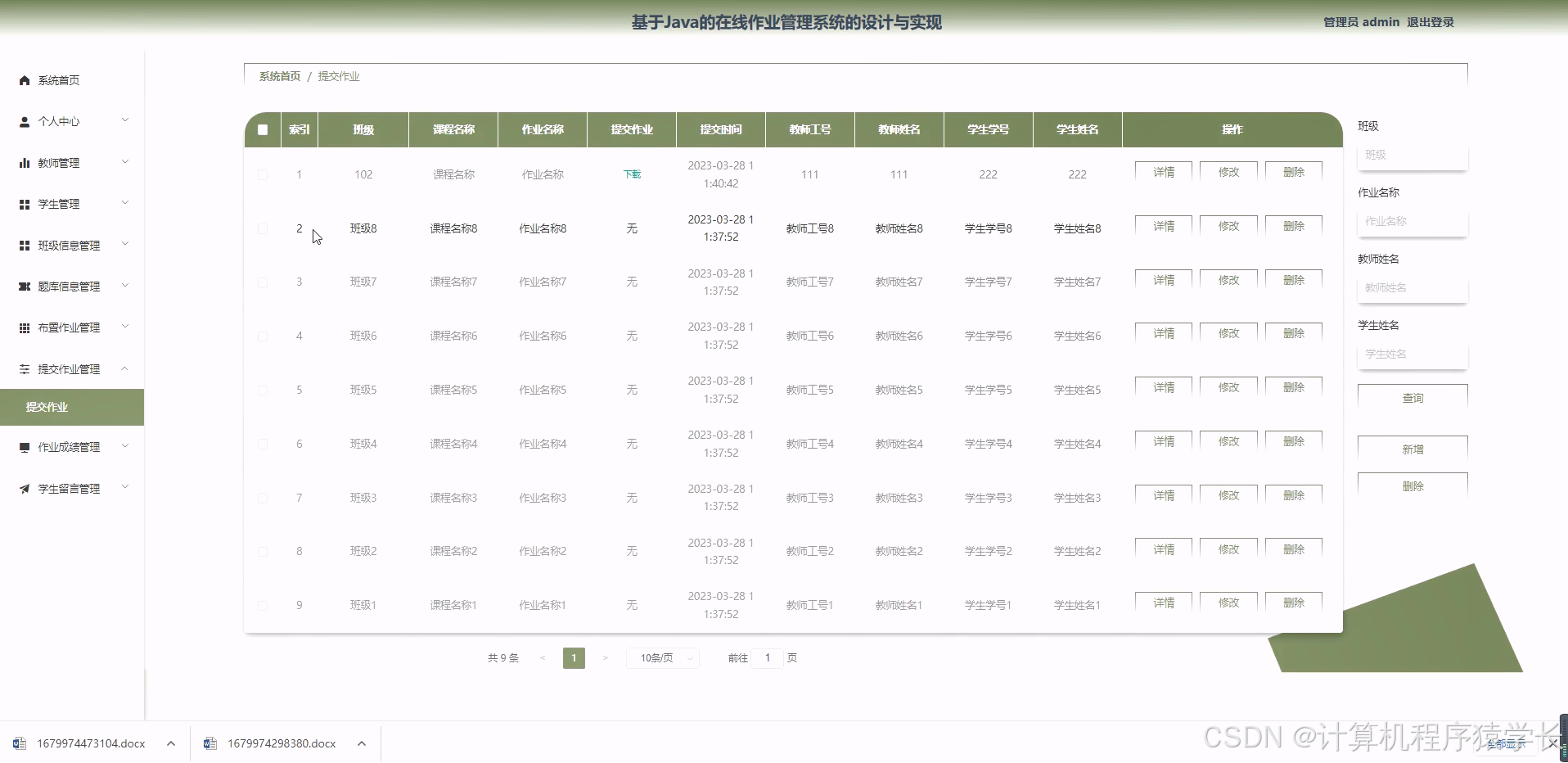Click 删除 for the 班级6 row
The width and height of the screenshot is (1568, 763).
1294,333
